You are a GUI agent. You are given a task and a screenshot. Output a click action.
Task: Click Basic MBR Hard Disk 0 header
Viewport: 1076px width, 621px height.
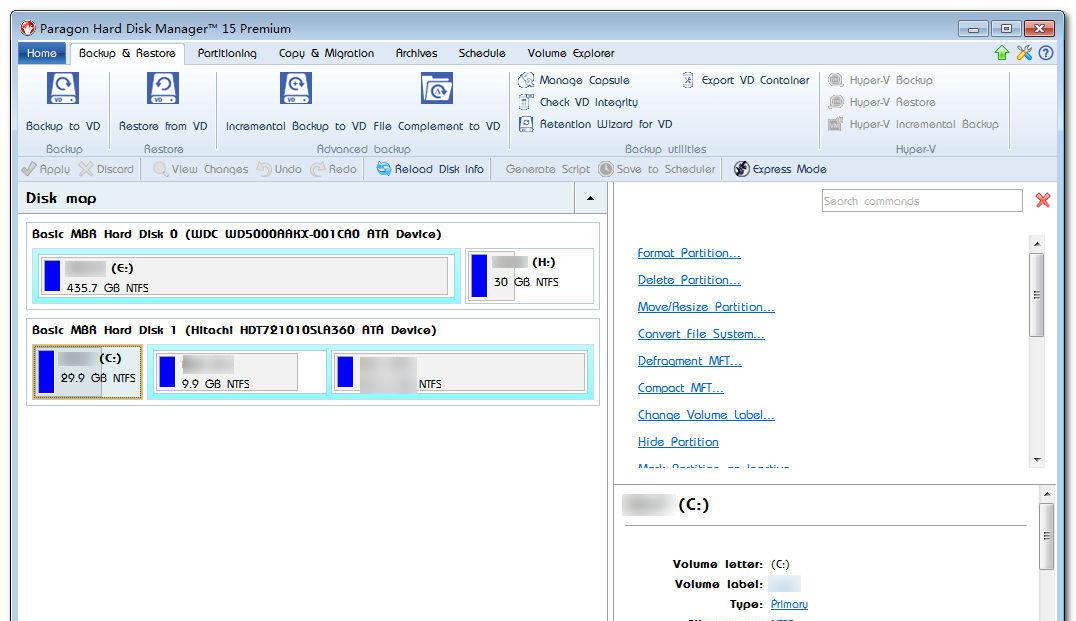pyautogui.click(x=237, y=234)
